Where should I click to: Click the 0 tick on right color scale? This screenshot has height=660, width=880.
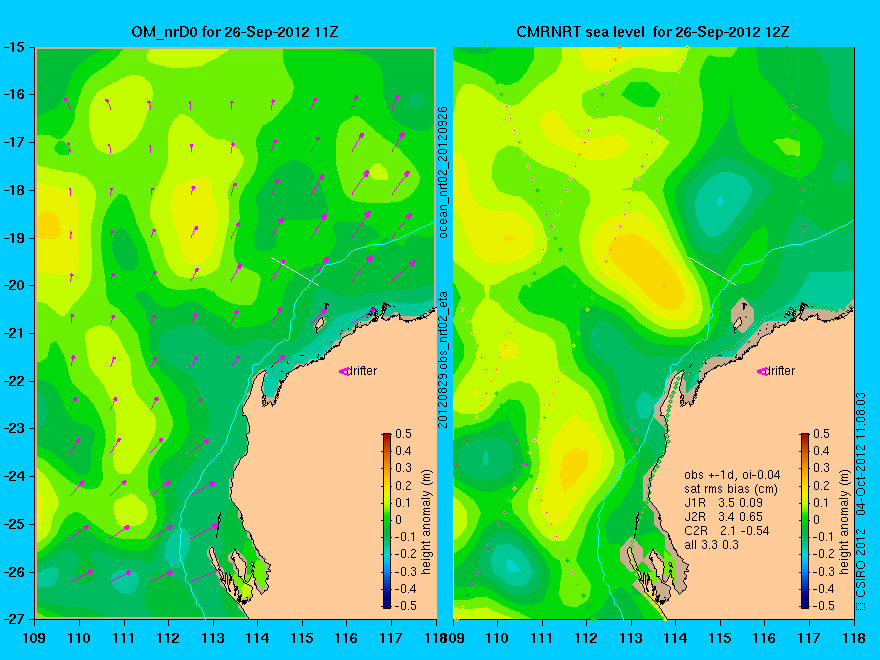817,520
